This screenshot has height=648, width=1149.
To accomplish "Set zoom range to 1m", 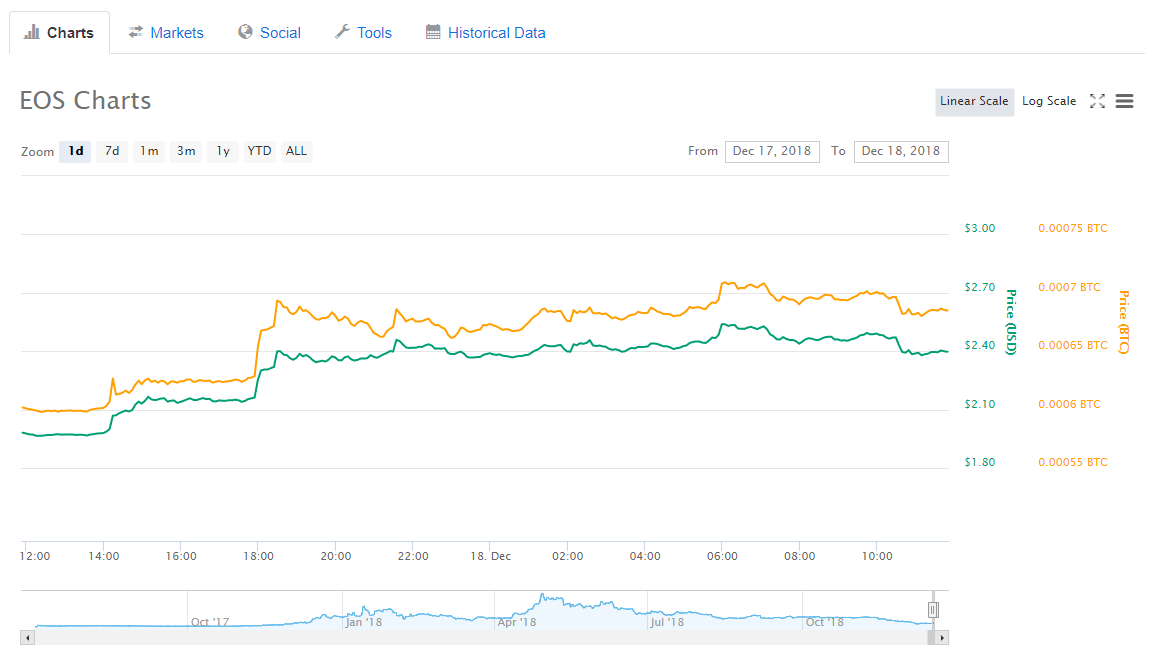I will click(x=149, y=151).
